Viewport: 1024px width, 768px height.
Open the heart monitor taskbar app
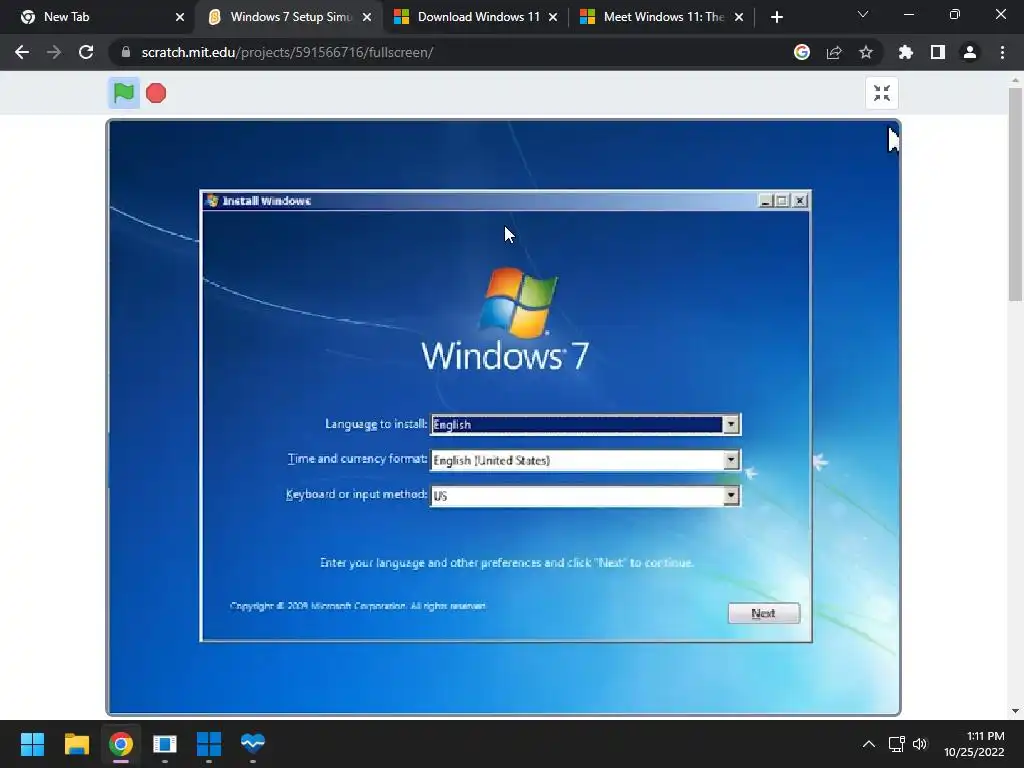click(253, 744)
